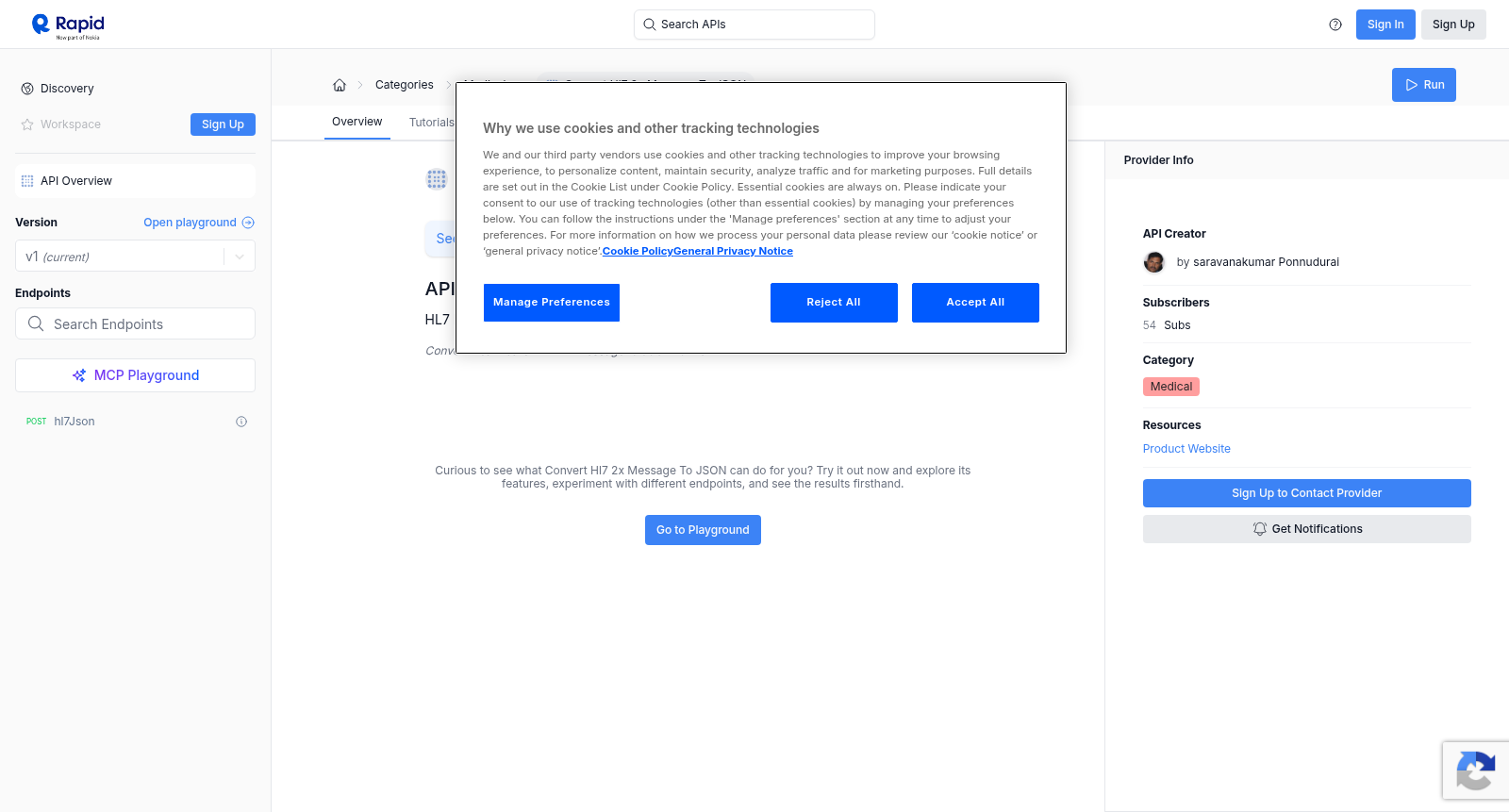Click the '54 Subs' subscriber count
The image size is (1509, 812).
(x=1167, y=325)
